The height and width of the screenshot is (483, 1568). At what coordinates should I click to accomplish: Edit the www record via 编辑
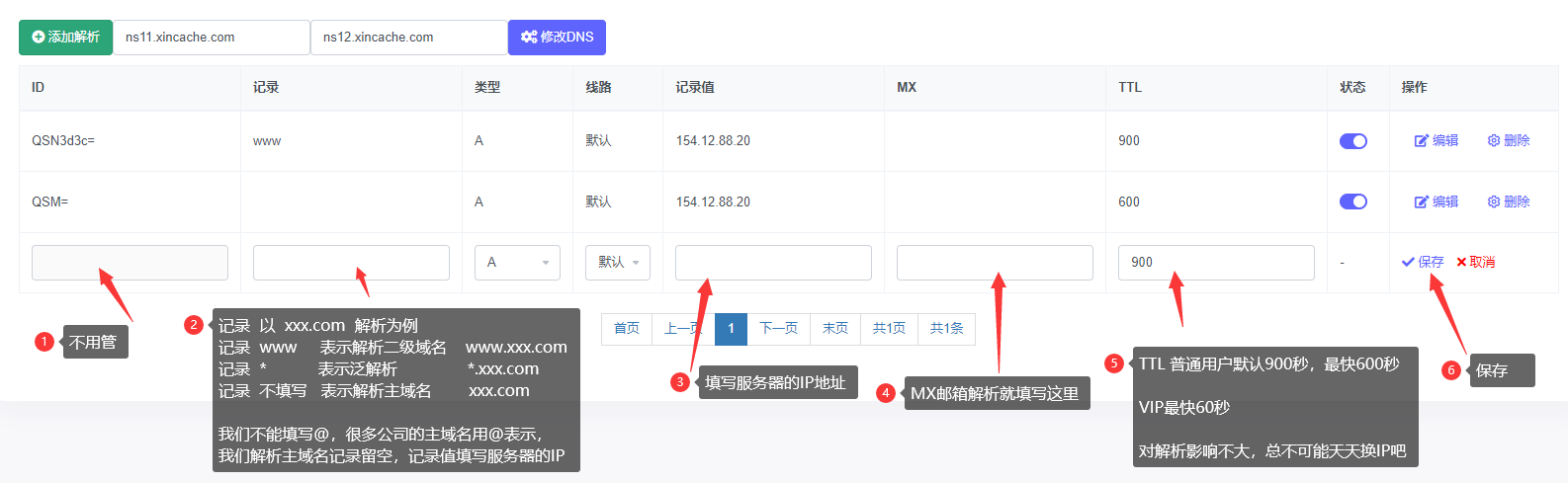[x=1437, y=141]
